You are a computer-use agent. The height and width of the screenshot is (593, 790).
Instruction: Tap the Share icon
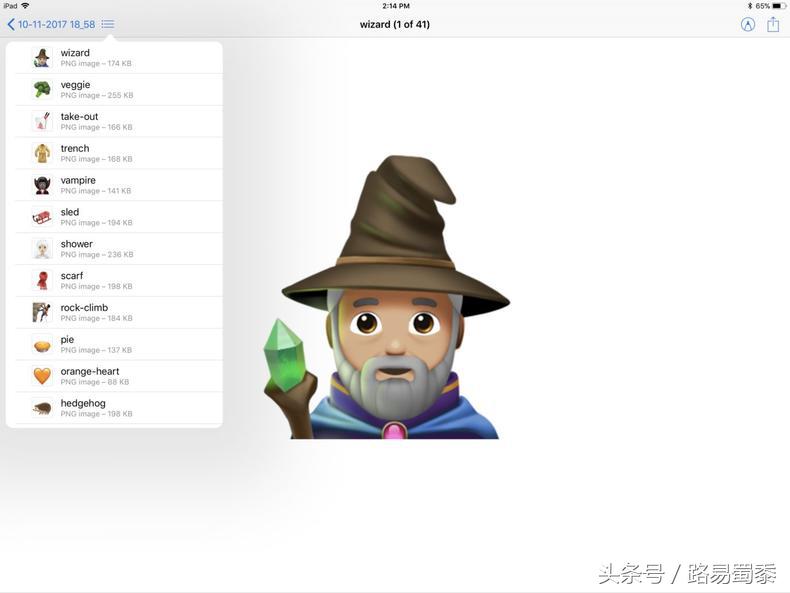click(773, 24)
